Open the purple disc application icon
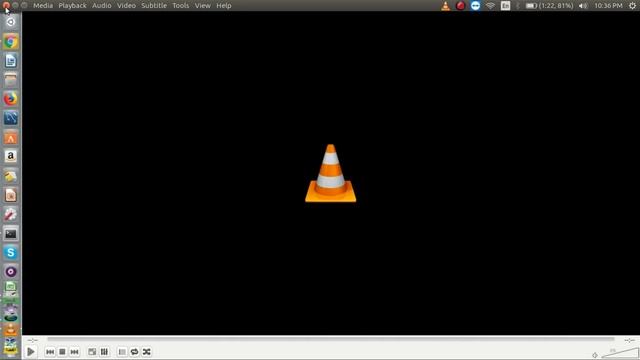This screenshot has width=640, height=360. 11,272
